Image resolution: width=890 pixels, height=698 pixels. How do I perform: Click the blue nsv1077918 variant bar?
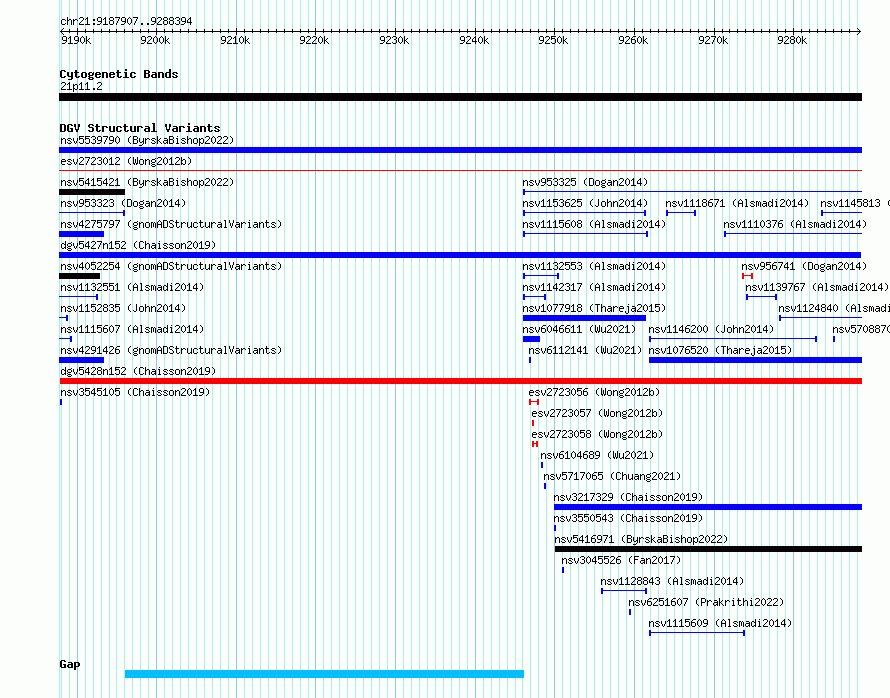585,318
